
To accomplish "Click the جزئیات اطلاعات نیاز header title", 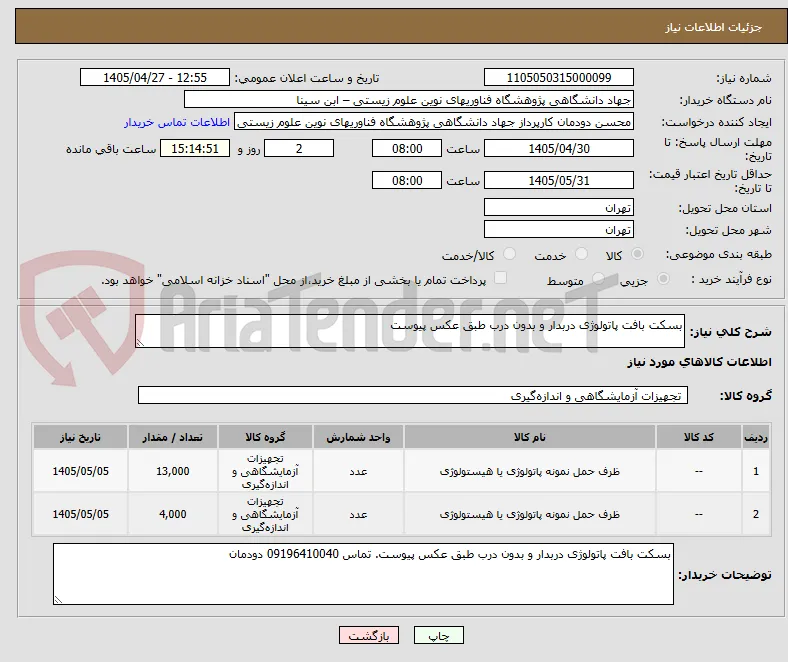I will tap(714, 27).
